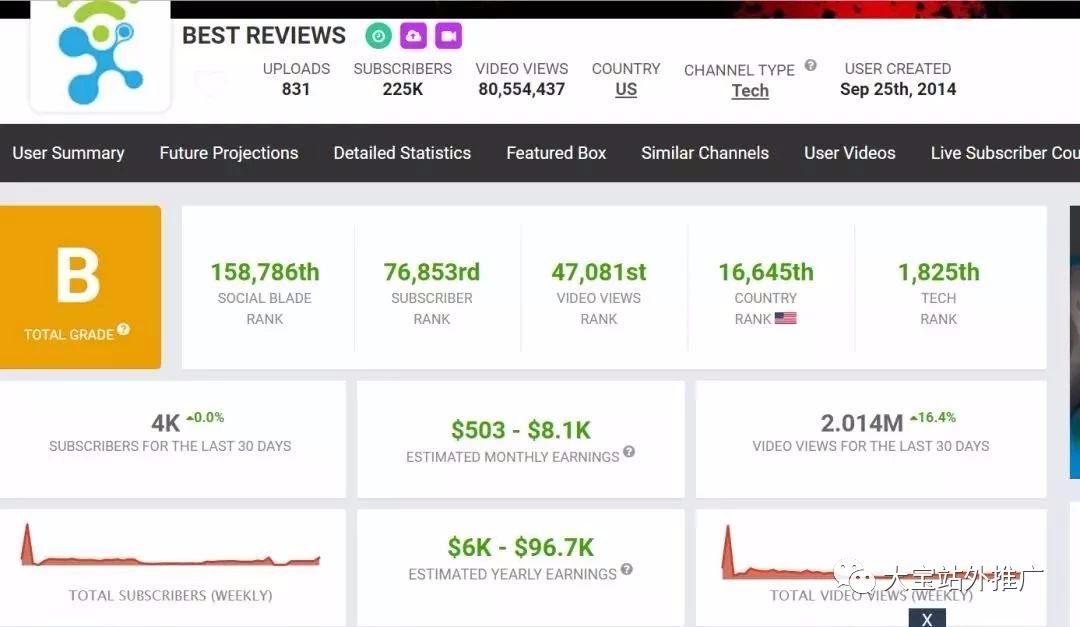Click the faint heart favorite icon

(x=209, y=84)
